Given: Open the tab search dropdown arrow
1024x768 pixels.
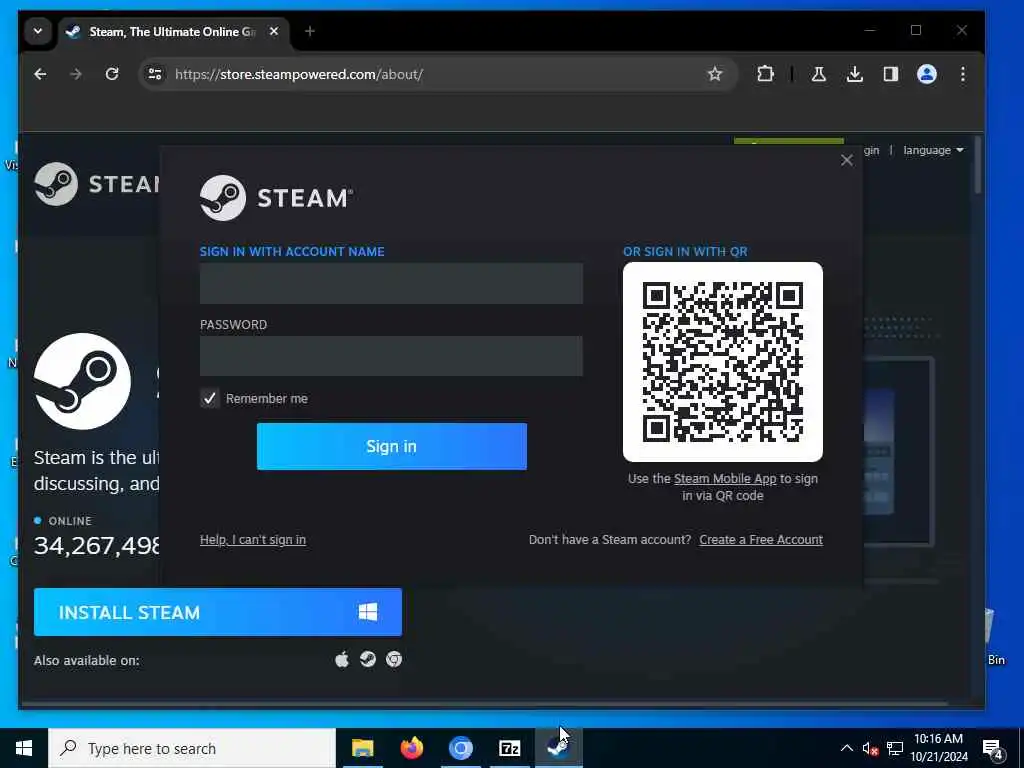Looking at the screenshot, I should pyautogui.click(x=38, y=31).
